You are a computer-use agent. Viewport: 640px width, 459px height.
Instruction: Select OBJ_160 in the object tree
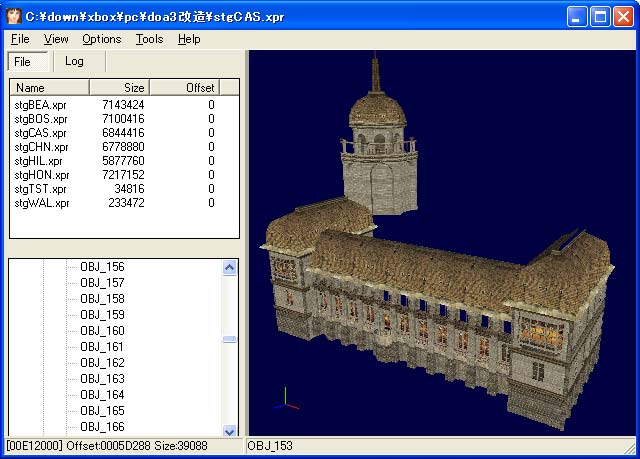click(x=102, y=331)
